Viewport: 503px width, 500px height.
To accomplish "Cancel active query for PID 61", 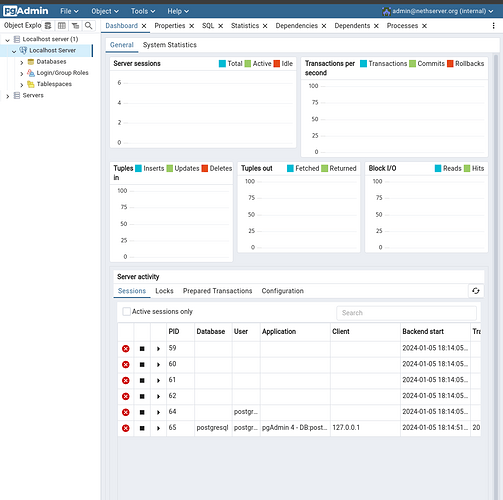I will click(142, 380).
